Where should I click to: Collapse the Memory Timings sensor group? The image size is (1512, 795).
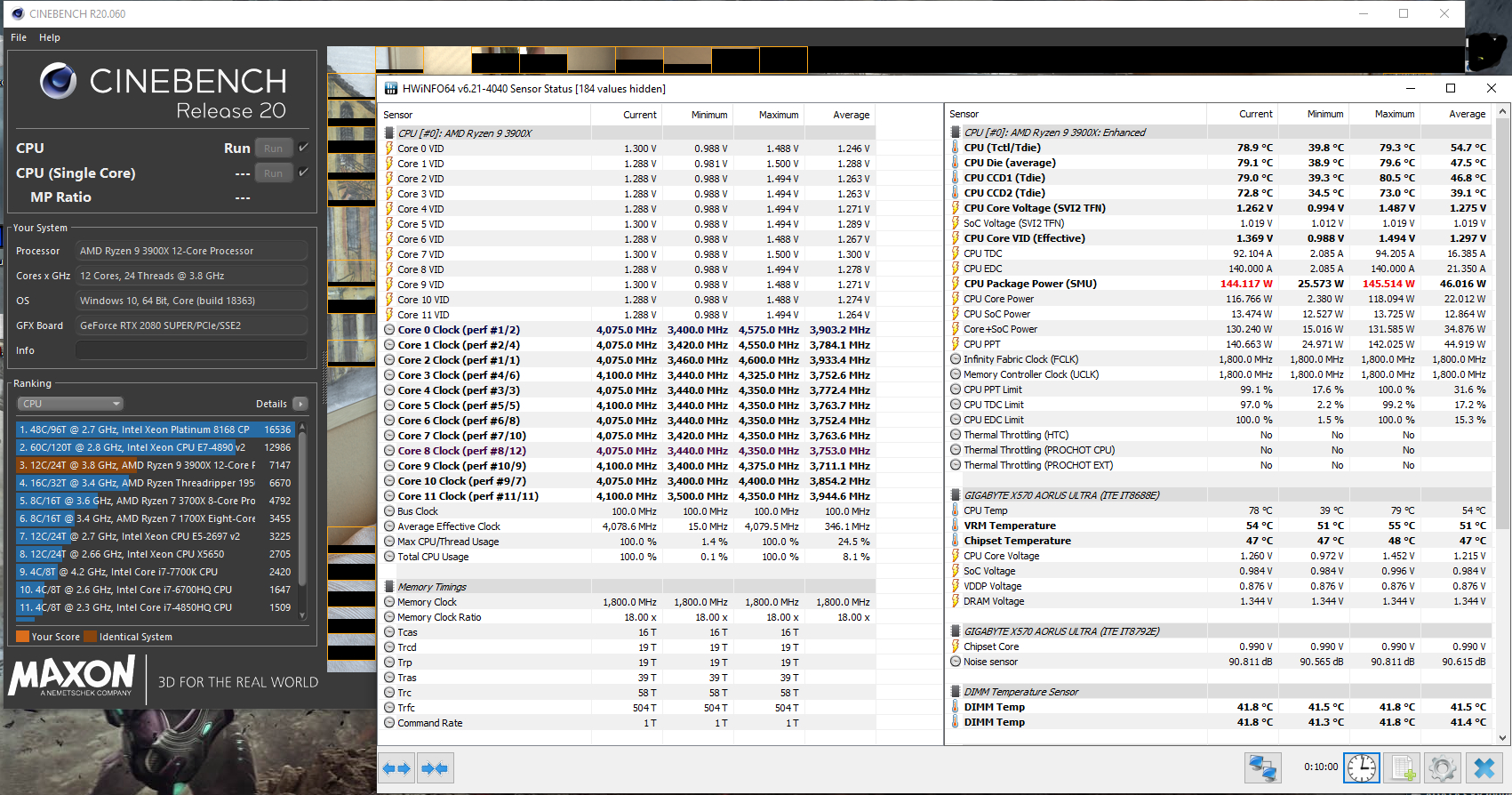point(389,587)
